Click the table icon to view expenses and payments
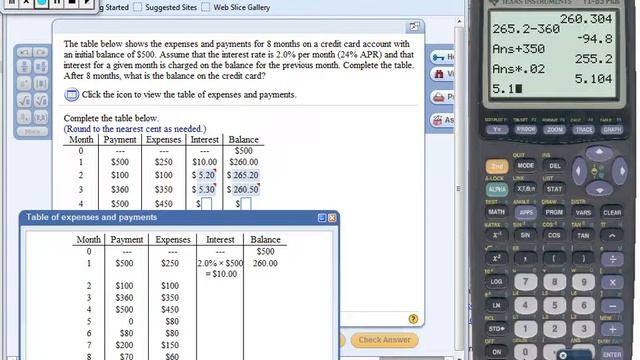The image size is (640, 360). 71,95
